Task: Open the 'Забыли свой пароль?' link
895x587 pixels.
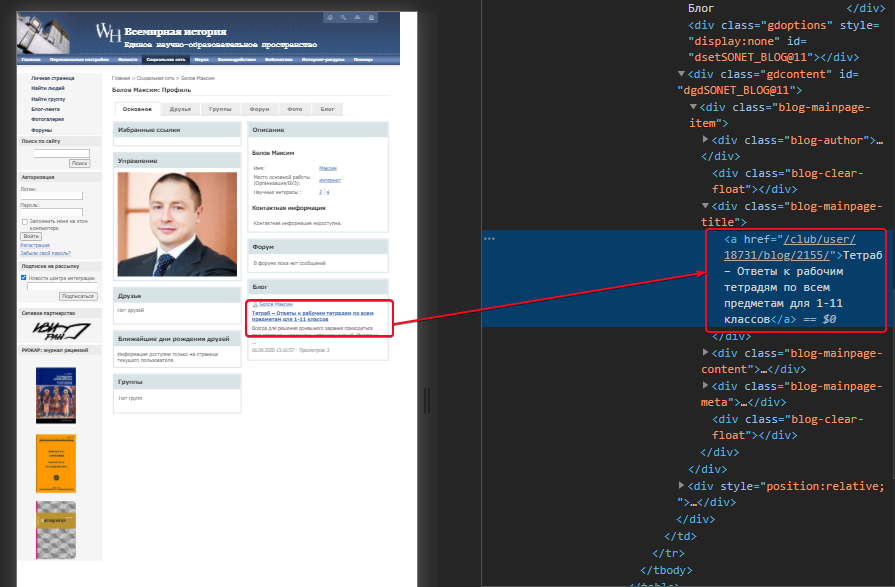Action: [x=46, y=253]
